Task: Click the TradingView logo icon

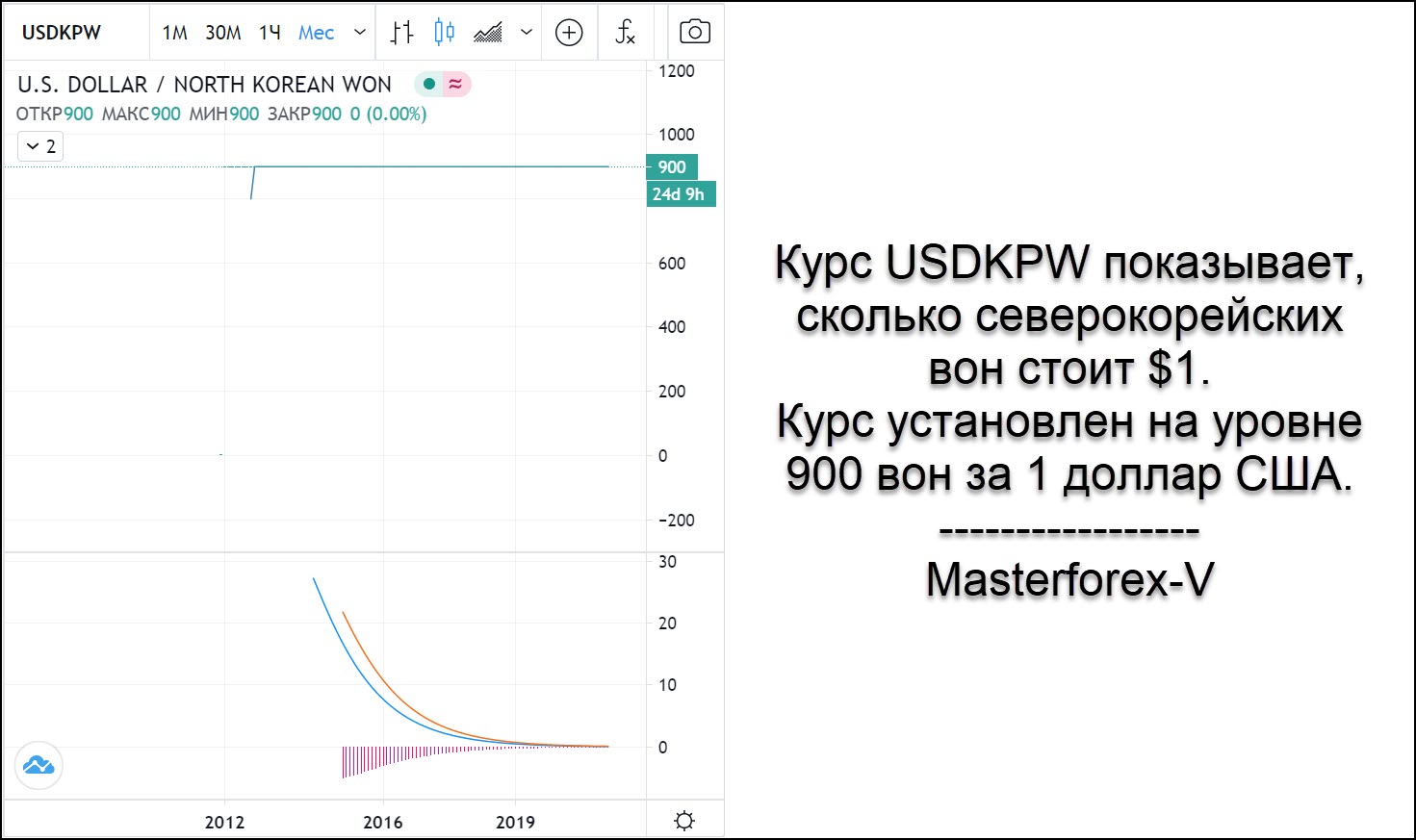Action: point(39,766)
